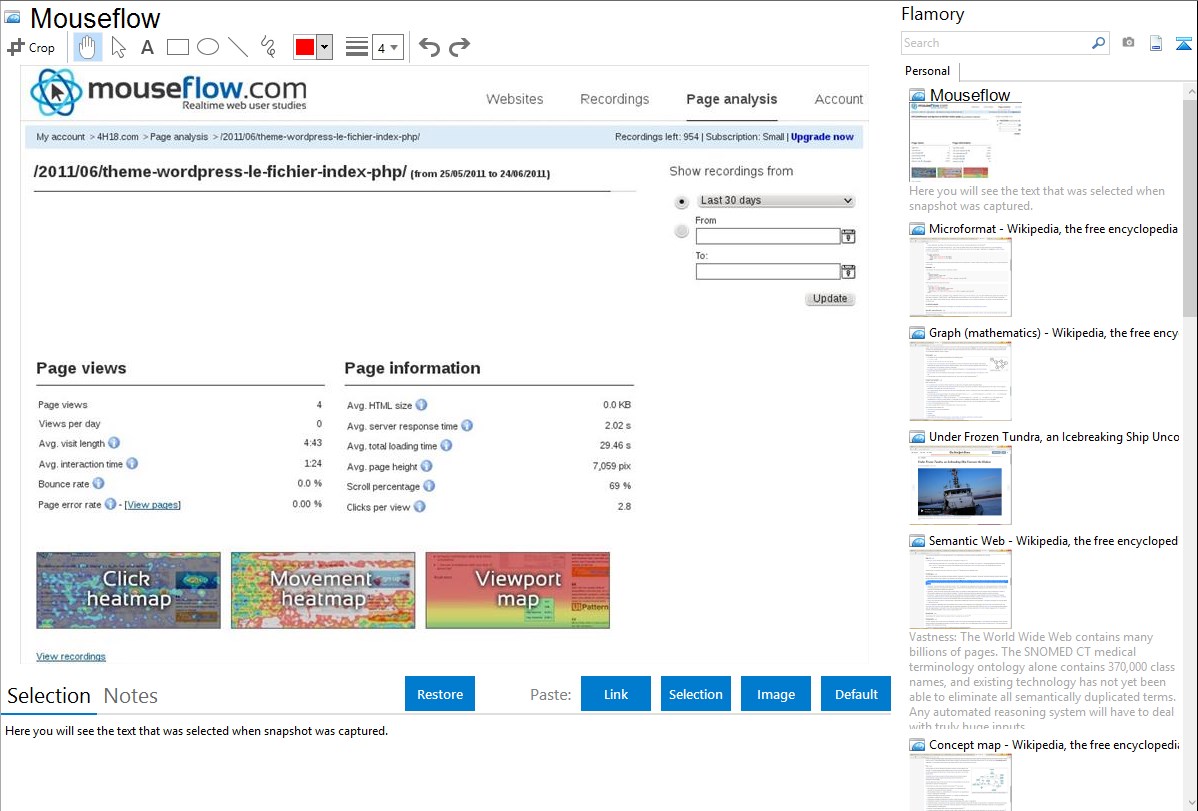Switch to the Notes tab
Image resolution: width=1198 pixels, height=811 pixels.
point(131,696)
